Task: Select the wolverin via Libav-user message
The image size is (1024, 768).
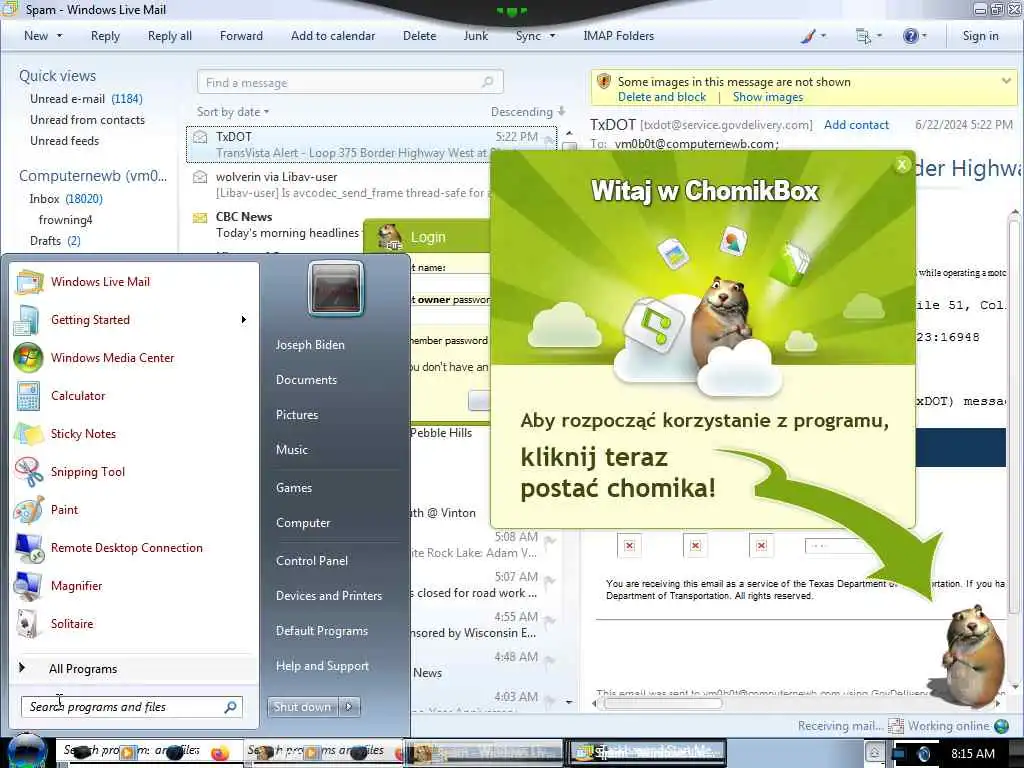Action: 370,185
